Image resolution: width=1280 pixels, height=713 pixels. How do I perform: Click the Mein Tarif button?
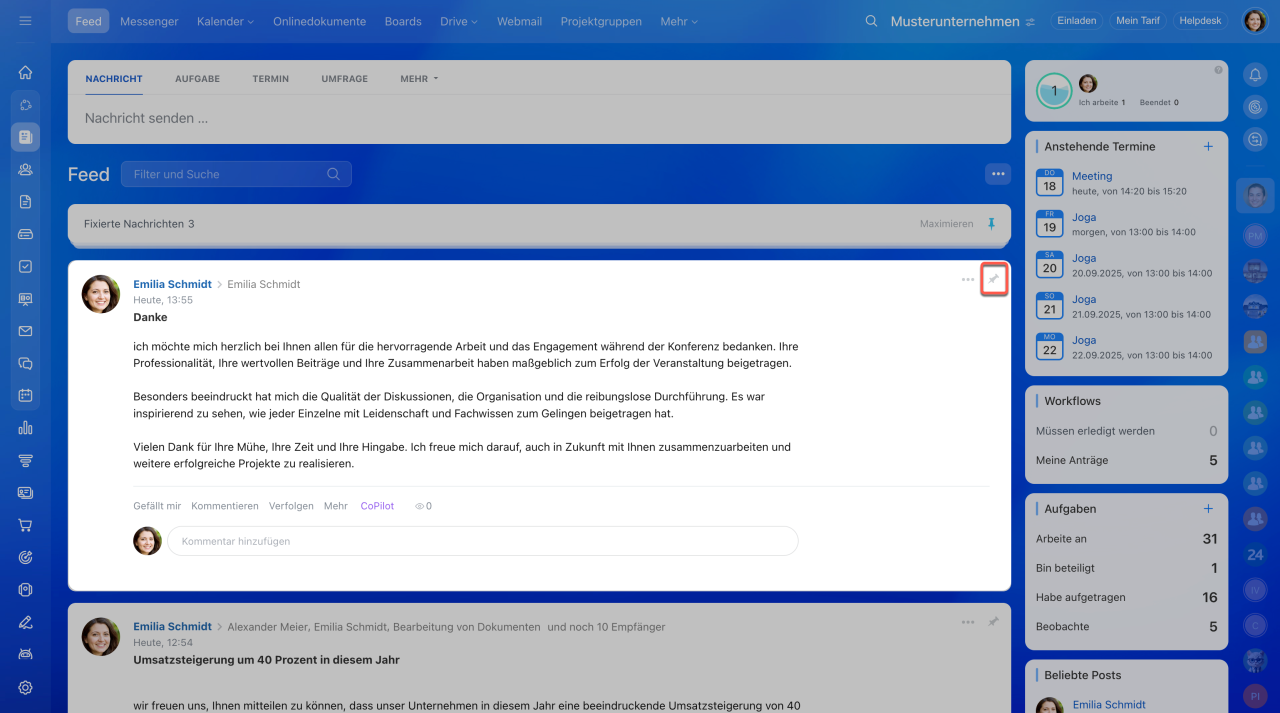point(1138,20)
